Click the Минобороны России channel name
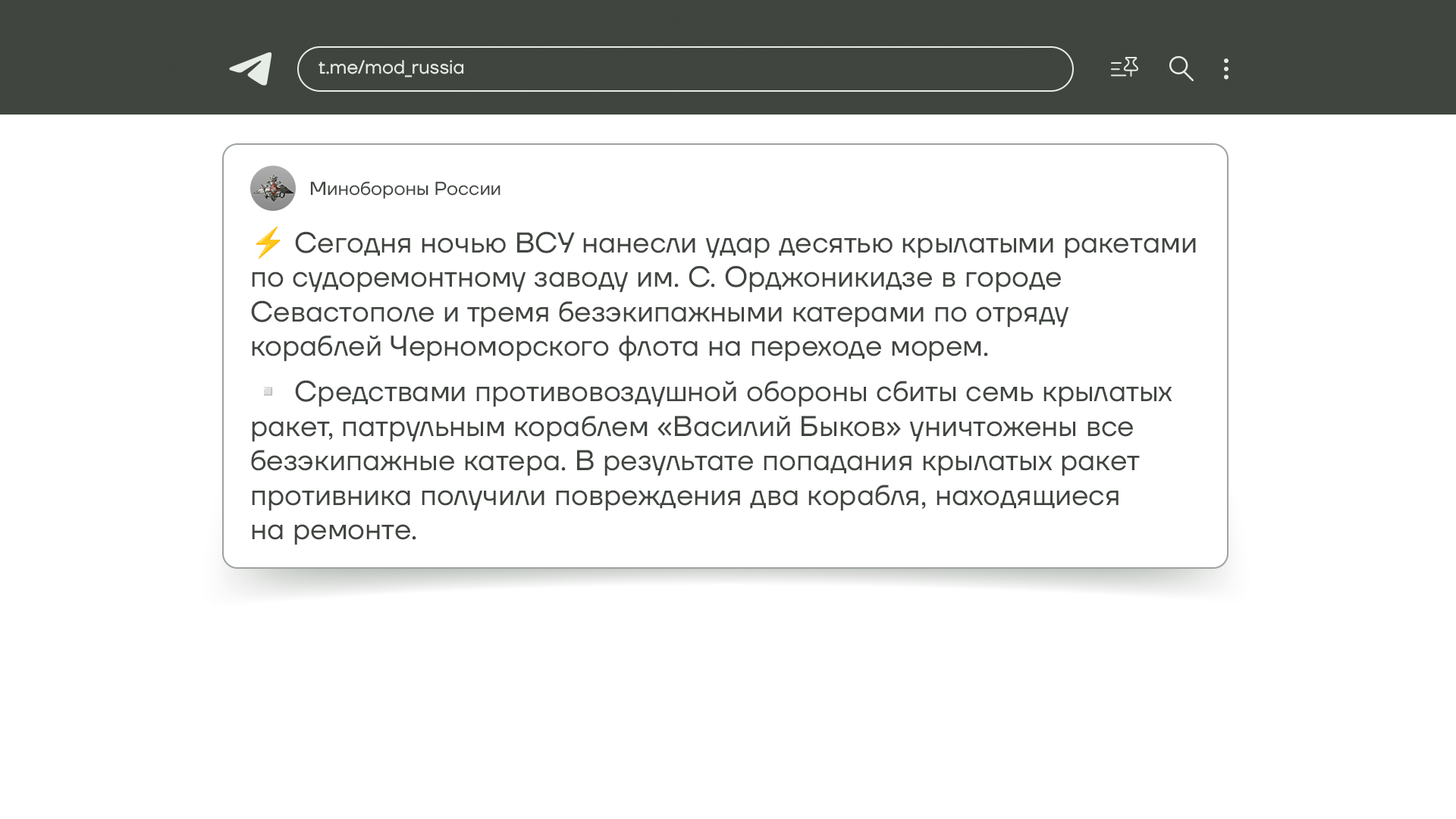Image resolution: width=1456 pixels, height=819 pixels. pos(405,189)
